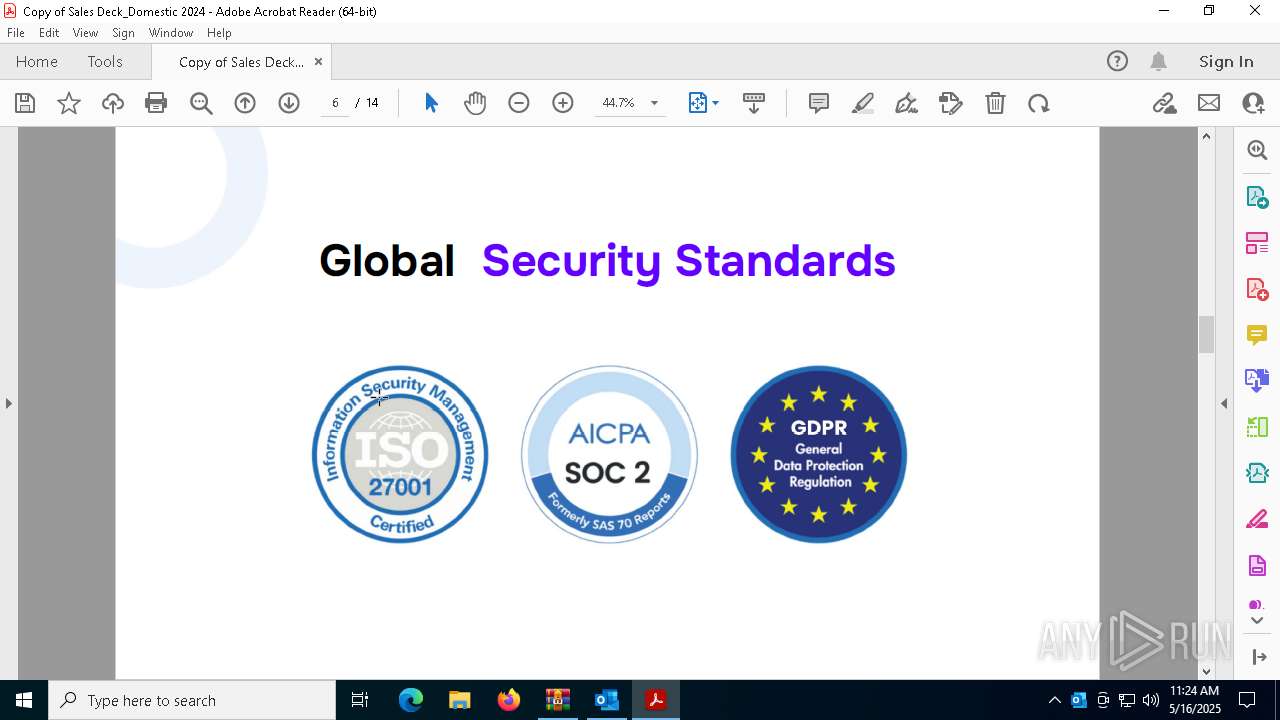Open the Window menu
The image size is (1280, 720).
tap(171, 33)
